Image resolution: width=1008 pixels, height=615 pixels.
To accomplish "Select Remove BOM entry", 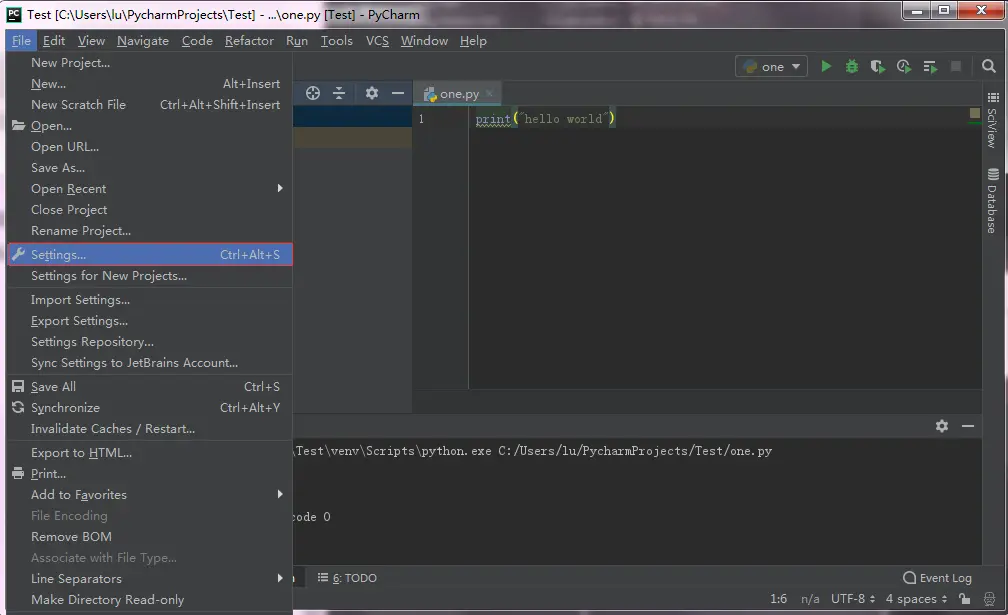I will pos(149,537).
